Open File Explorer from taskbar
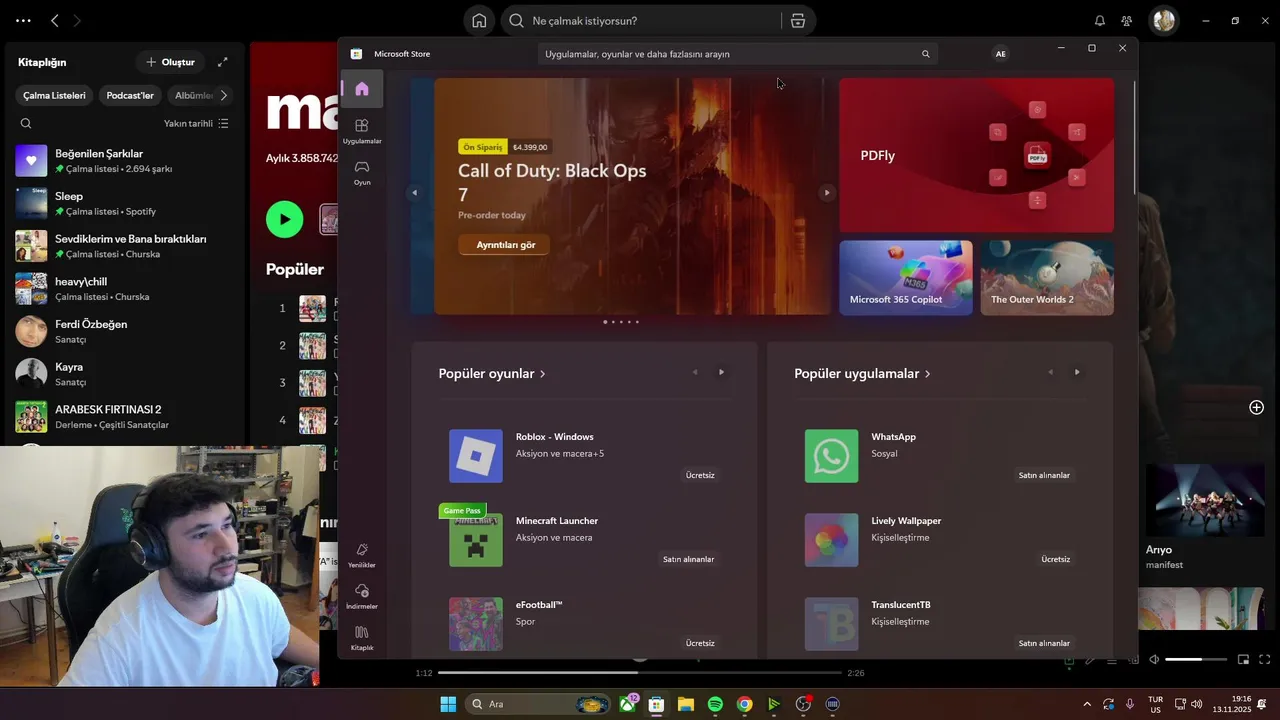Image resolution: width=1280 pixels, height=720 pixels. pyautogui.click(x=686, y=704)
